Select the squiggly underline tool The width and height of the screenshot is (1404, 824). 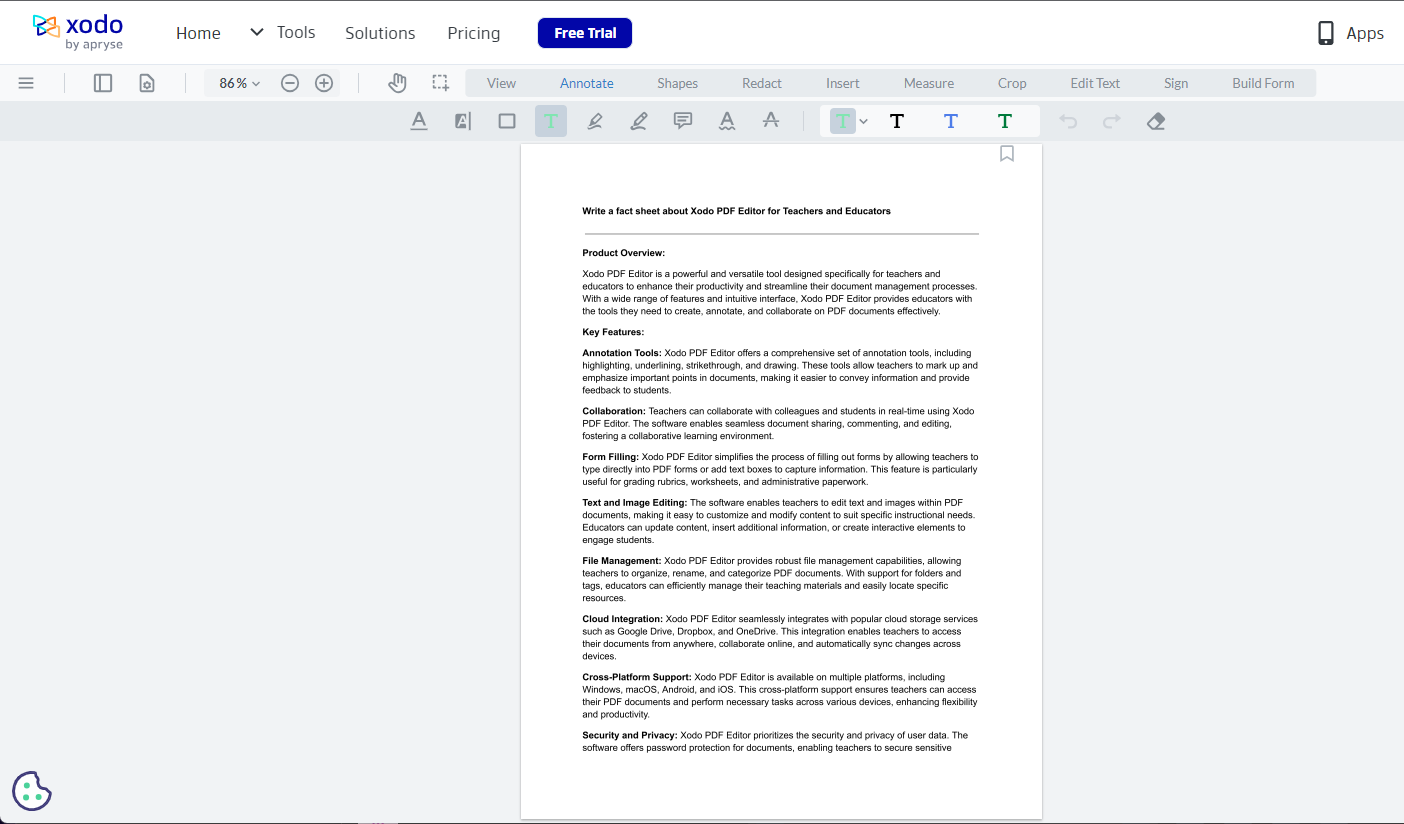727,121
